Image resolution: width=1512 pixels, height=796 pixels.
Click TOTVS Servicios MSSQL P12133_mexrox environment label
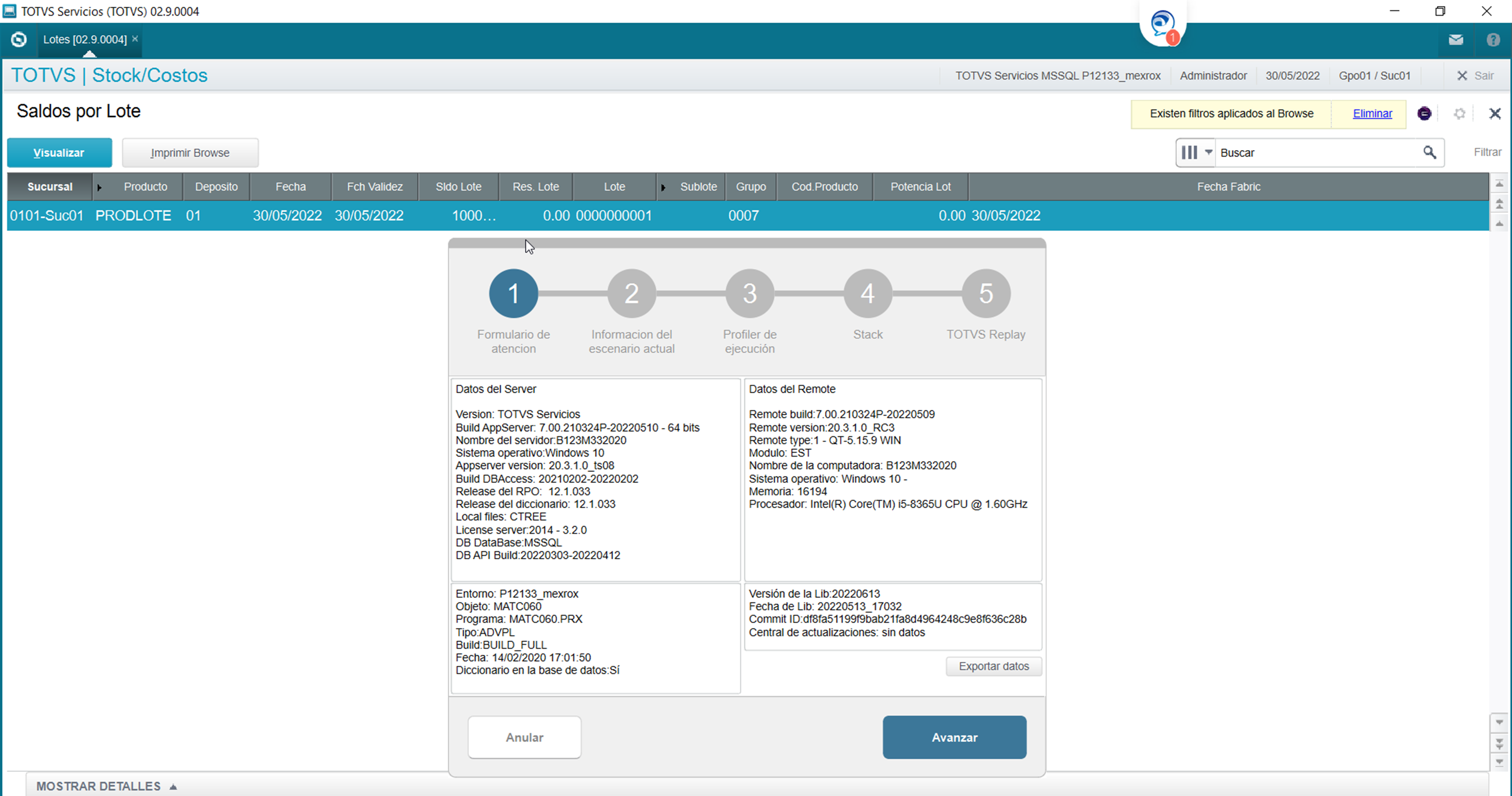coord(1058,76)
